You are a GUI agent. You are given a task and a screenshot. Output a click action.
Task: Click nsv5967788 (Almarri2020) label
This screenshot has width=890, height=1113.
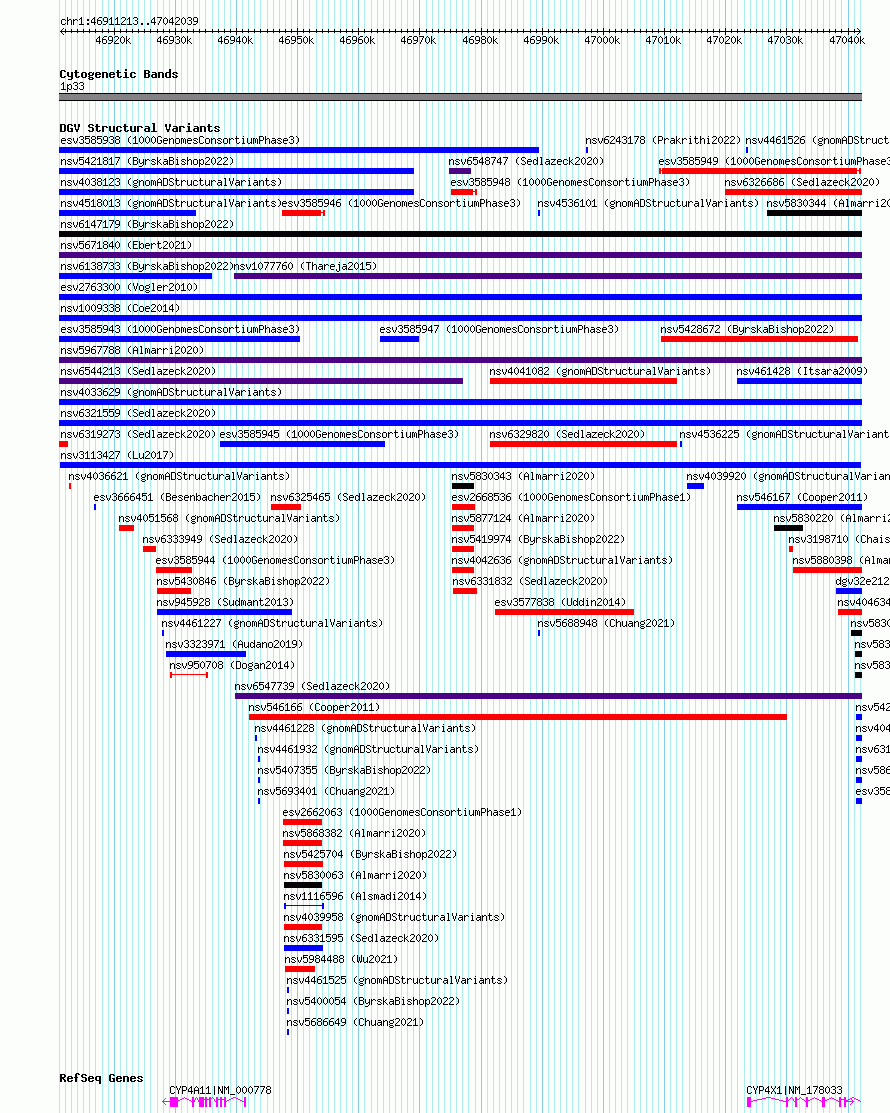pos(132,350)
